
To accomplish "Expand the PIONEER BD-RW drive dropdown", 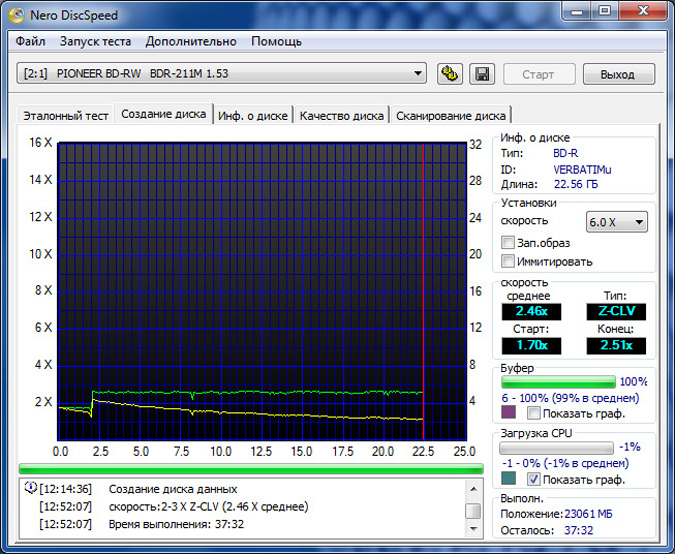I will point(222,74).
